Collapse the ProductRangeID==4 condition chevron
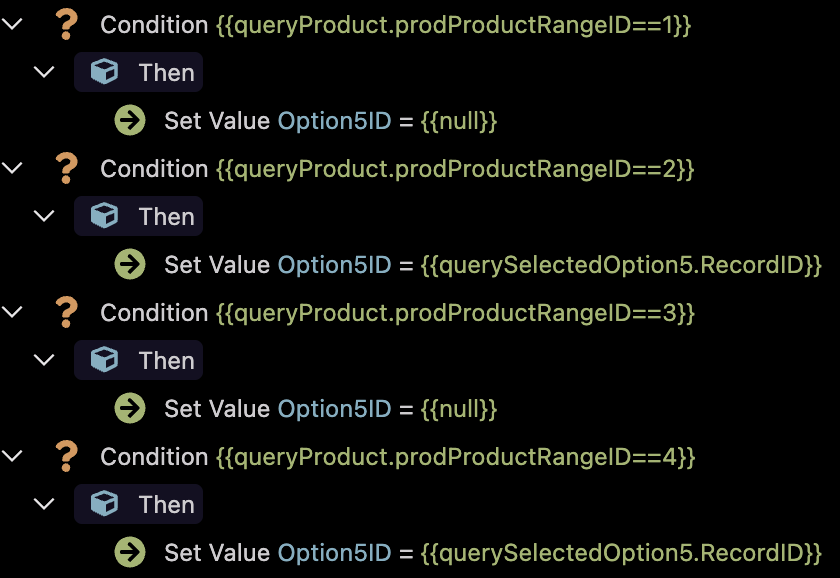840x578 pixels. pos(12,456)
